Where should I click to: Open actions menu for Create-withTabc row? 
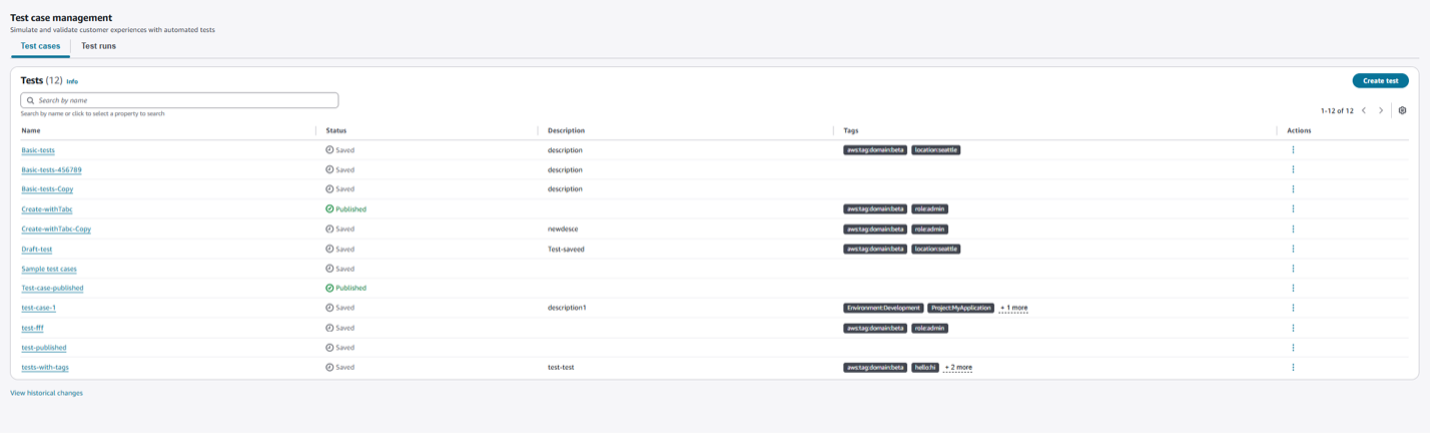point(1293,209)
